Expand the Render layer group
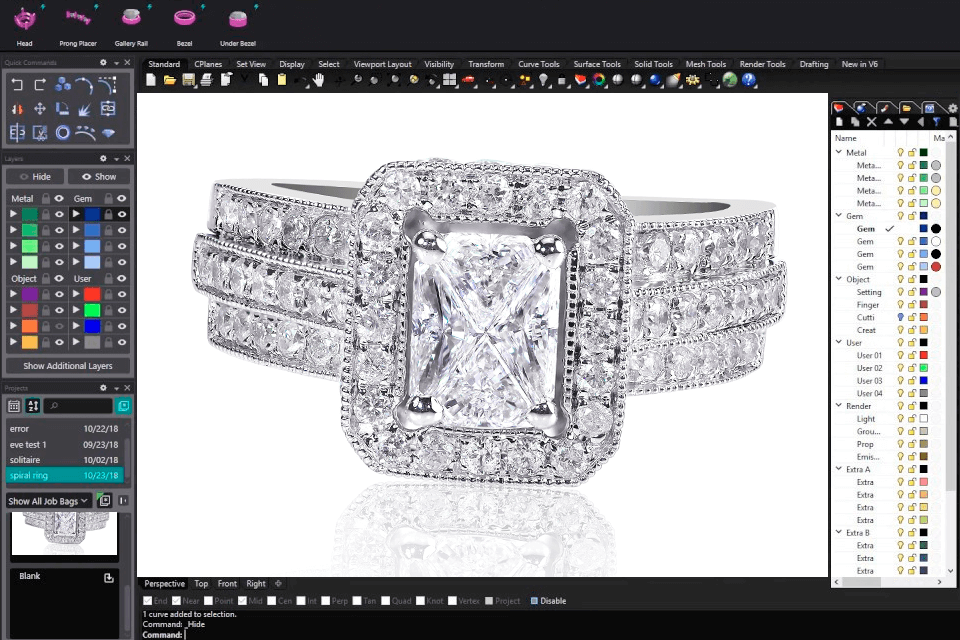This screenshot has height=640, width=960. (x=839, y=406)
